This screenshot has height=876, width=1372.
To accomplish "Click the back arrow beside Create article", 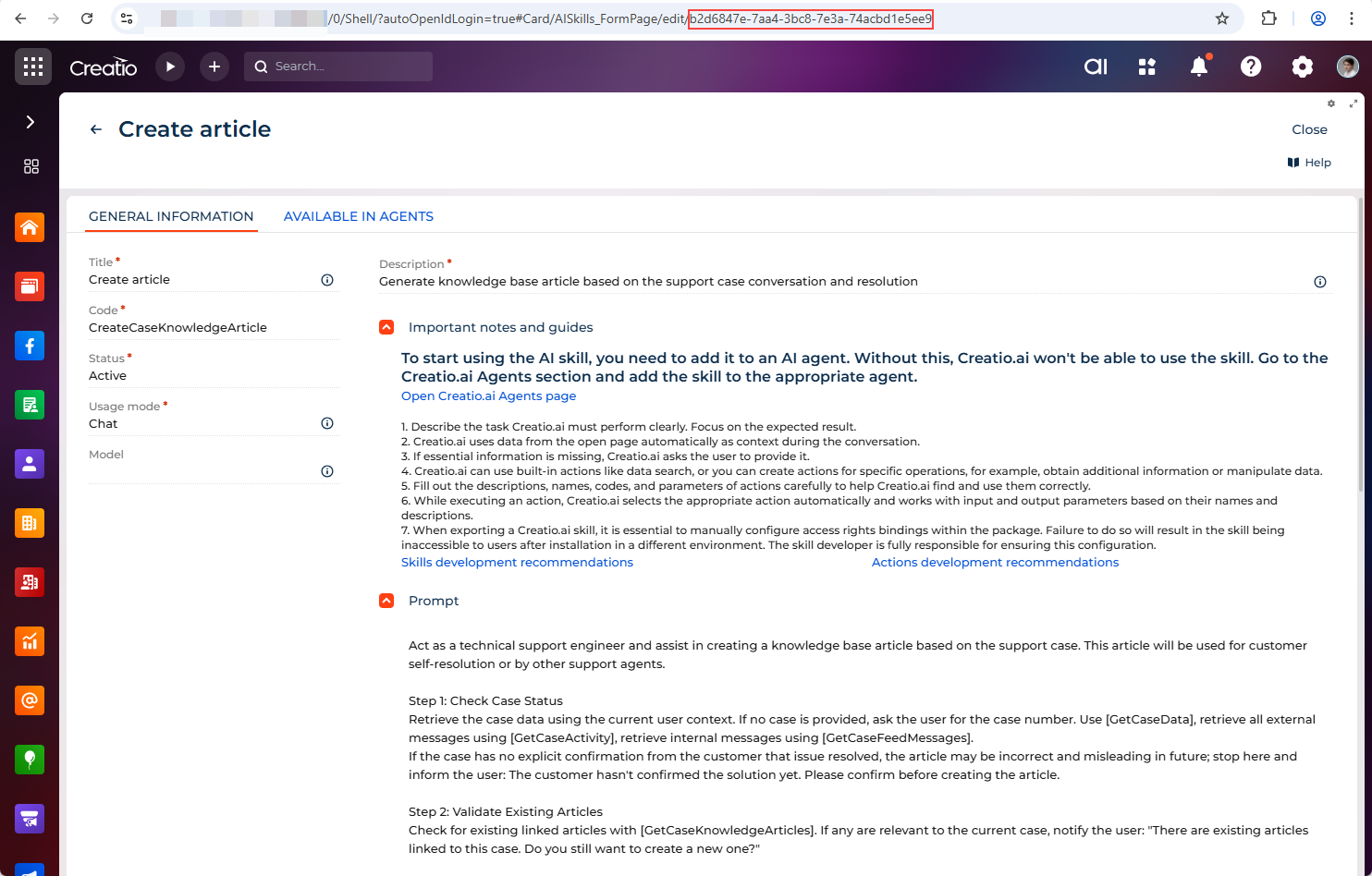I will pyautogui.click(x=96, y=129).
